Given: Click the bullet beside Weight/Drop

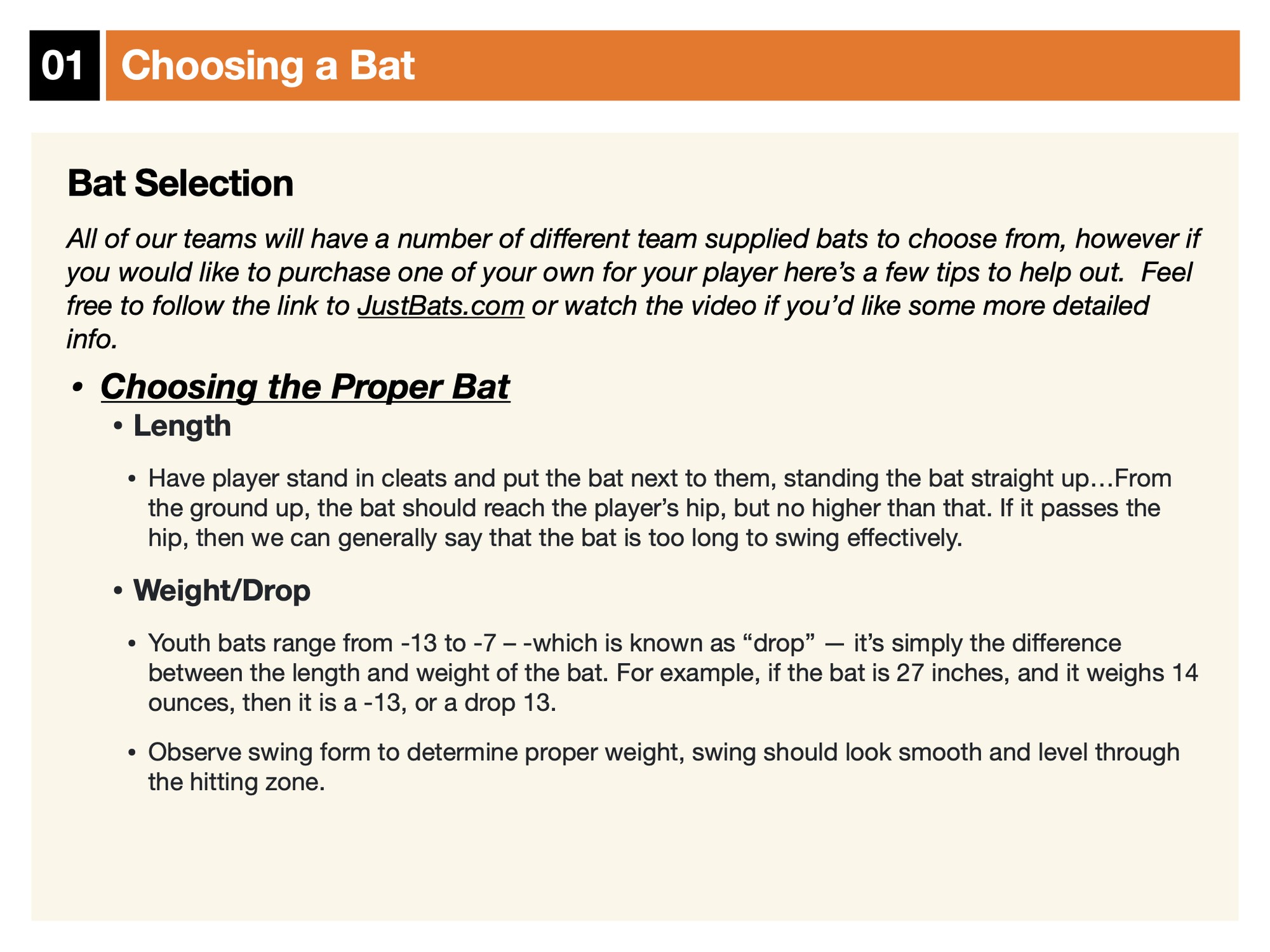Looking at the screenshot, I should [117, 592].
